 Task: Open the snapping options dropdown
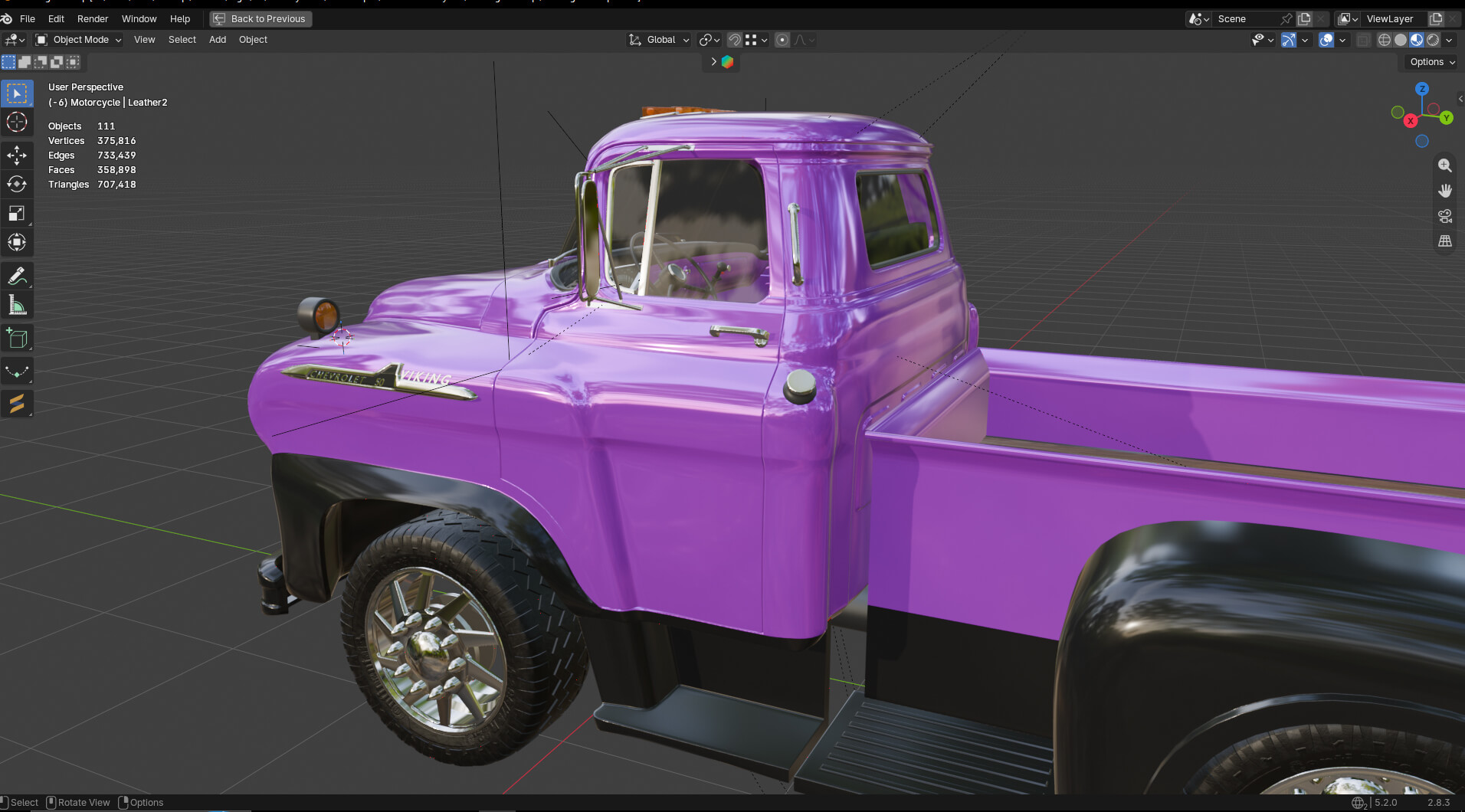756,40
